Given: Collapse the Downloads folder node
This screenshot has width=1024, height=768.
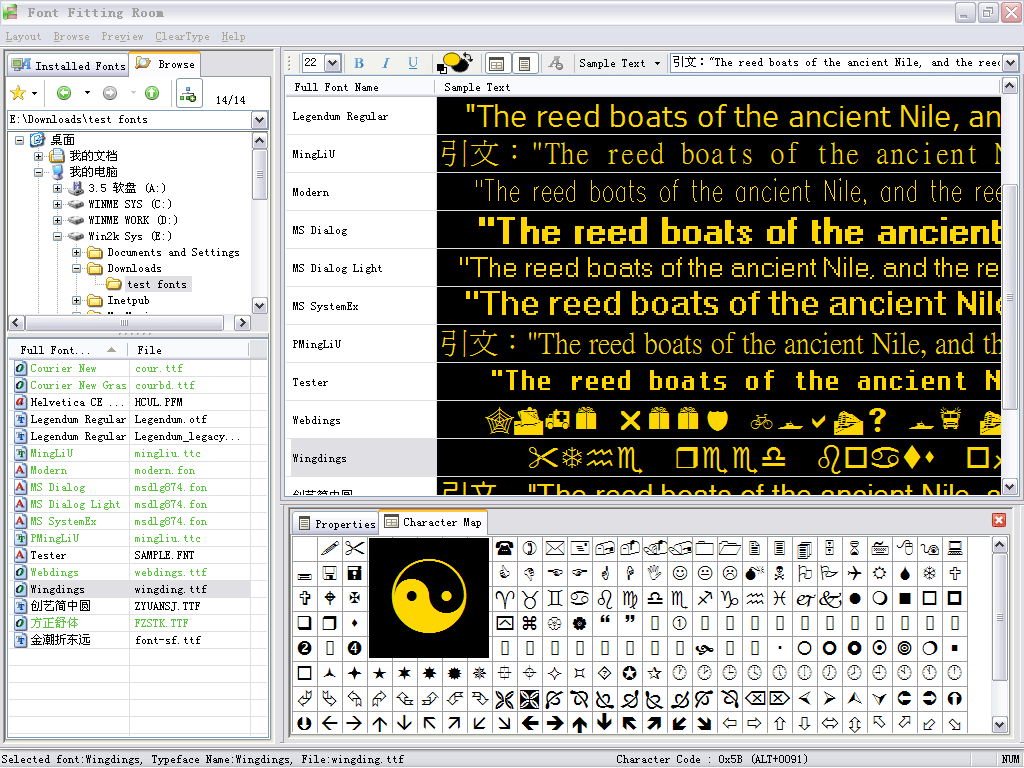Looking at the screenshot, I should tap(76, 268).
